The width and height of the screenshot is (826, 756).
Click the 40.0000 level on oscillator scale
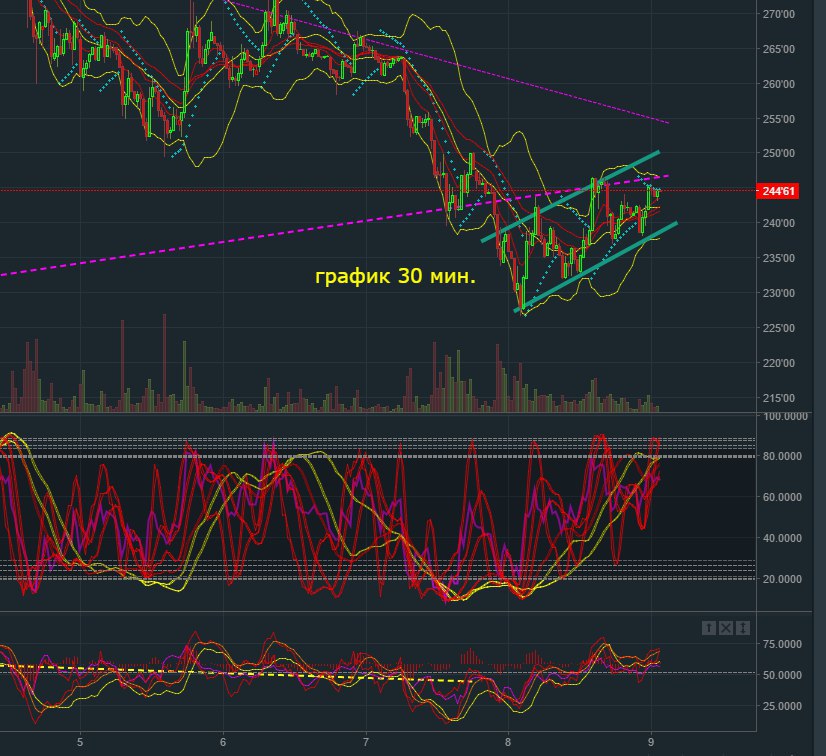[782, 538]
